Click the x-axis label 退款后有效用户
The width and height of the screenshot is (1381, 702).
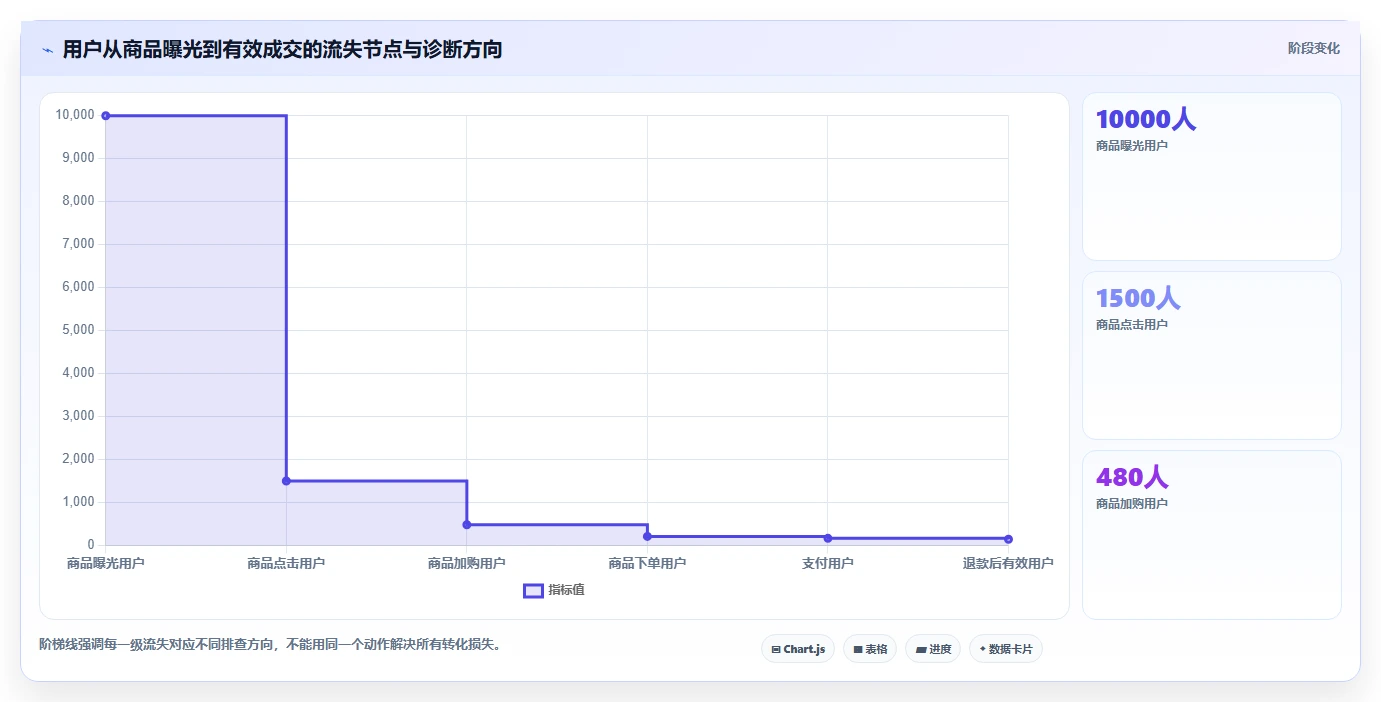[x=1008, y=564]
